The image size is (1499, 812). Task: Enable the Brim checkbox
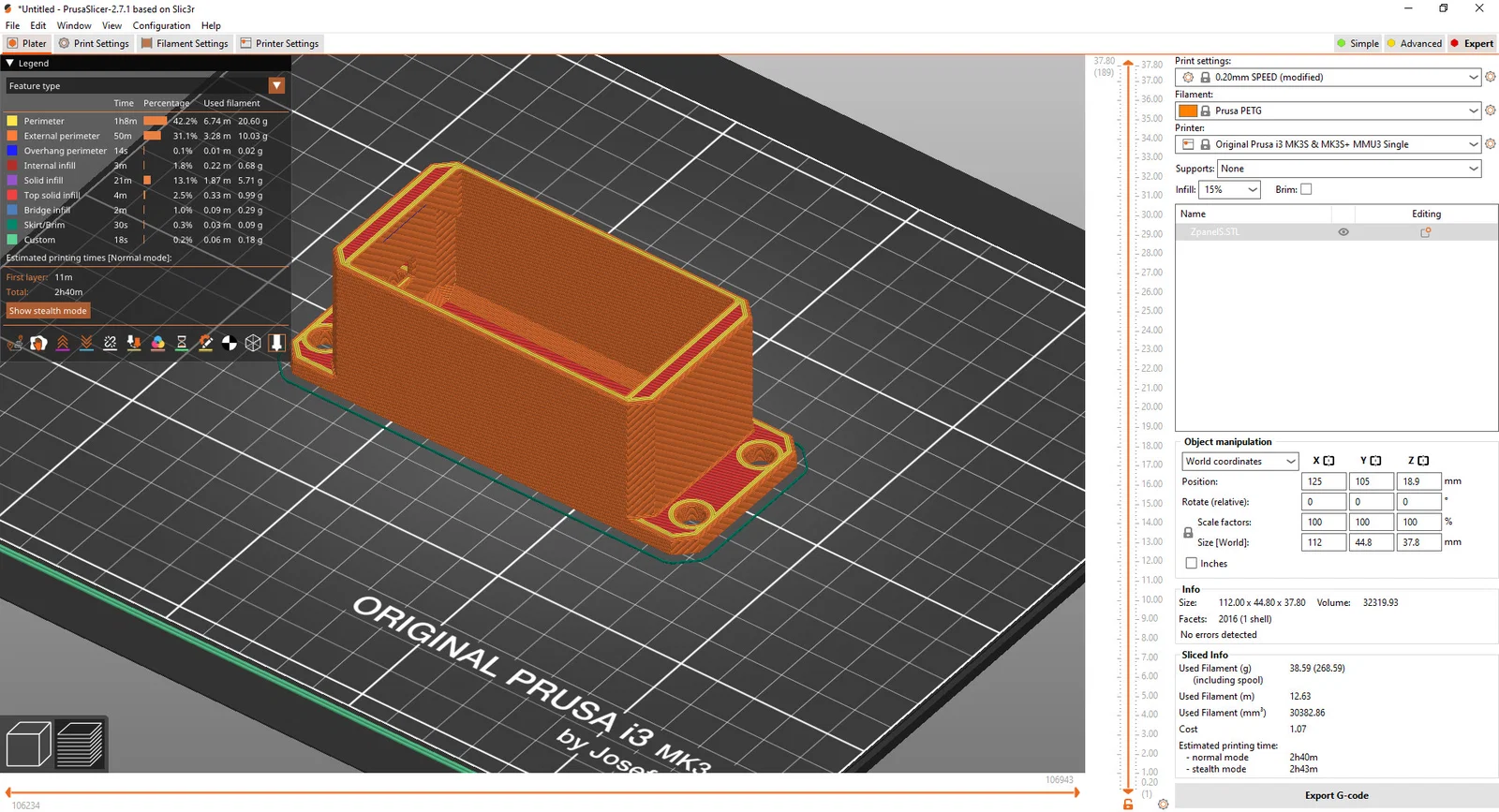(x=1306, y=189)
